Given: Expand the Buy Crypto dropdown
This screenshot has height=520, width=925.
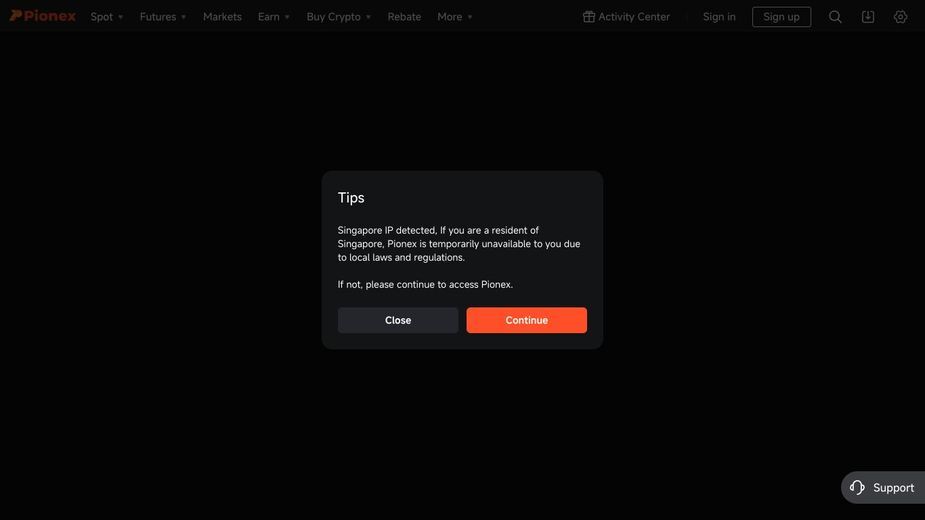Looking at the screenshot, I should [x=339, y=17].
